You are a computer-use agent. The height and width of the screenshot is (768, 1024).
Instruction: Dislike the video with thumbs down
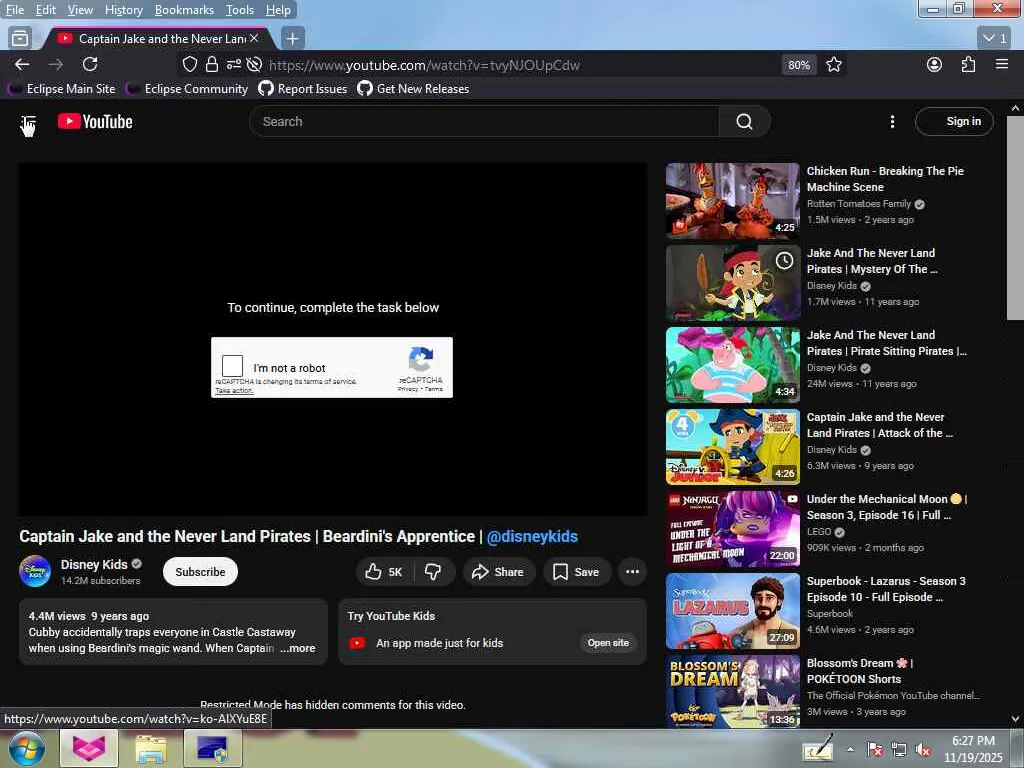[432, 572]
